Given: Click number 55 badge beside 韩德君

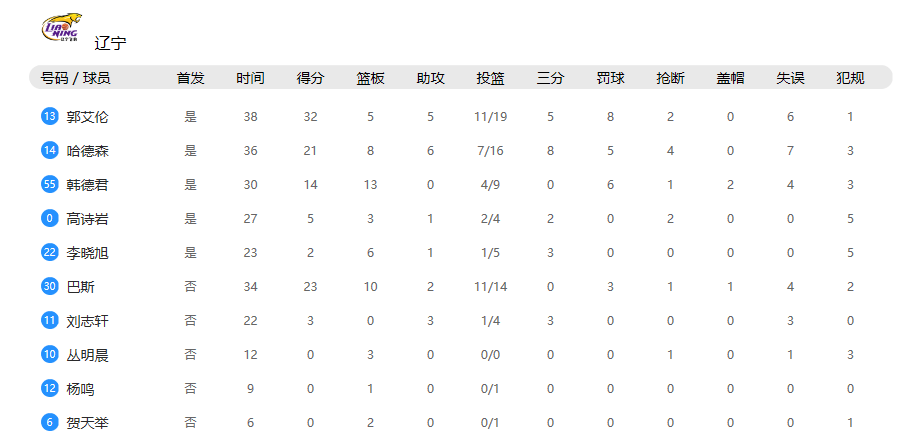Looking at the screenshot, I should [50, 184].
